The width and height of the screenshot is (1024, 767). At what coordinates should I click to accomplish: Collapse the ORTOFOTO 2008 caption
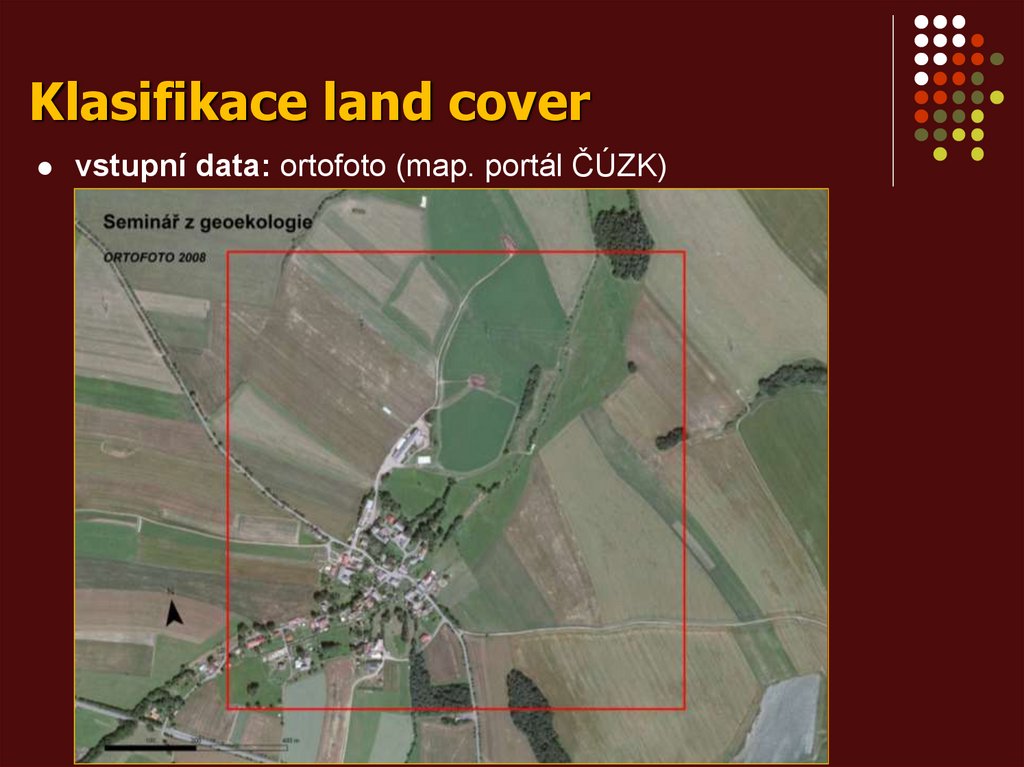[156, 257]
